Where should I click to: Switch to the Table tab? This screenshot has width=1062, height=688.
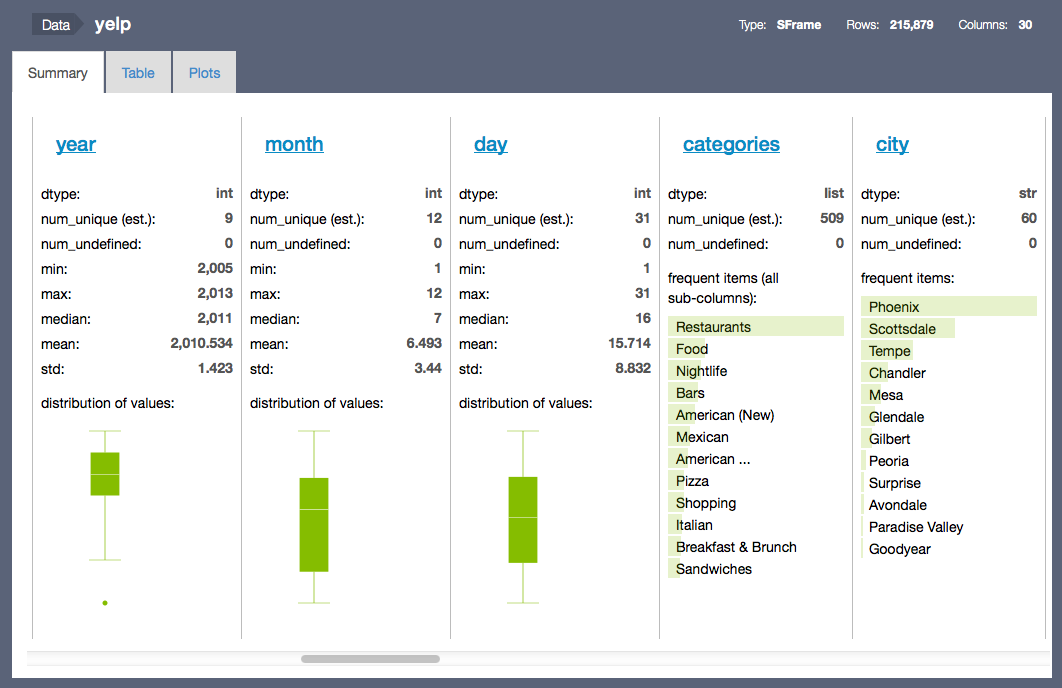(x=138, y=73)
